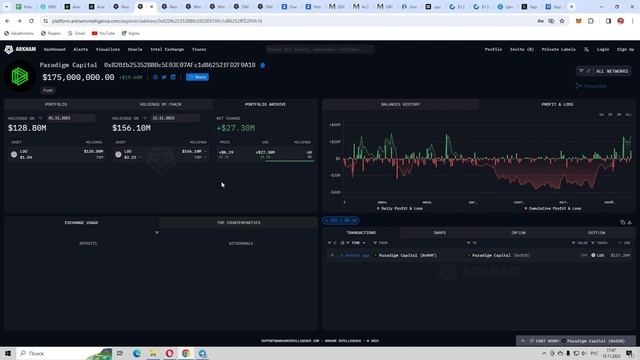Open Opera from the taskbar
Screen dimensions: 640x360
tap(169, 353)
